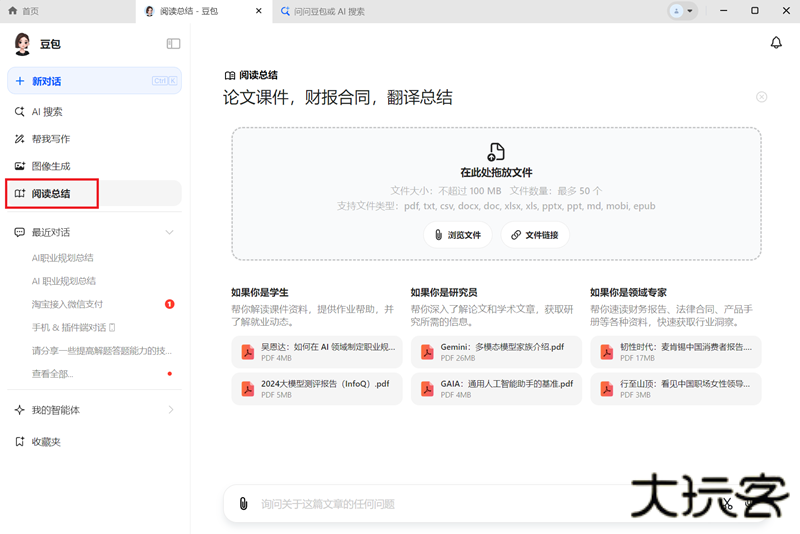Open the 吴恩达 AI career PDF sample
Viewport: 800px width, 534px height.
pos(316,352)
